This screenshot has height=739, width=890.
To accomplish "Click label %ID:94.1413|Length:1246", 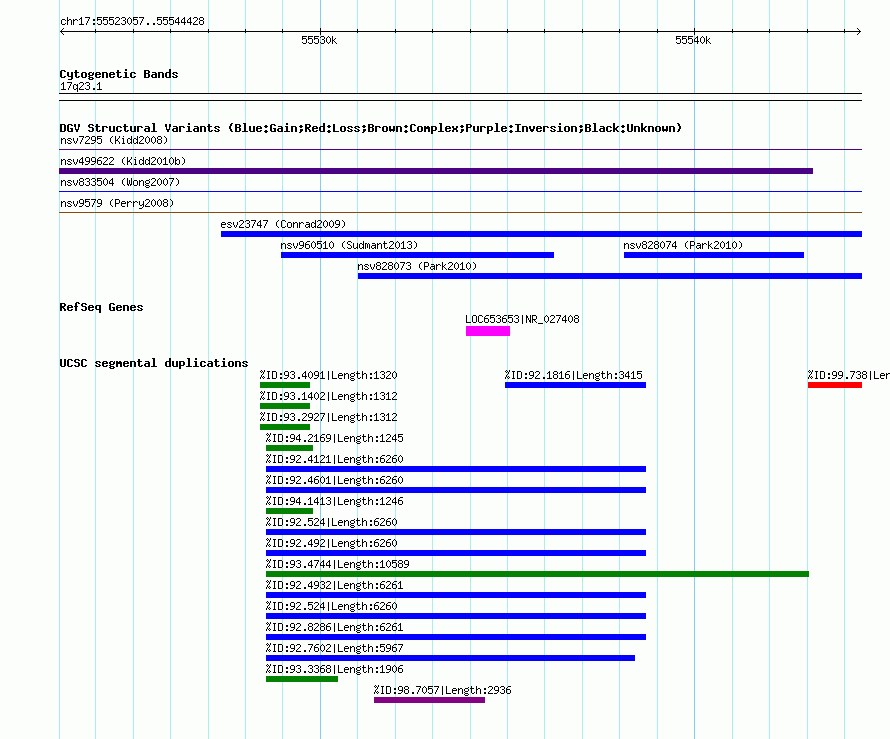I will tap(334, 501).
